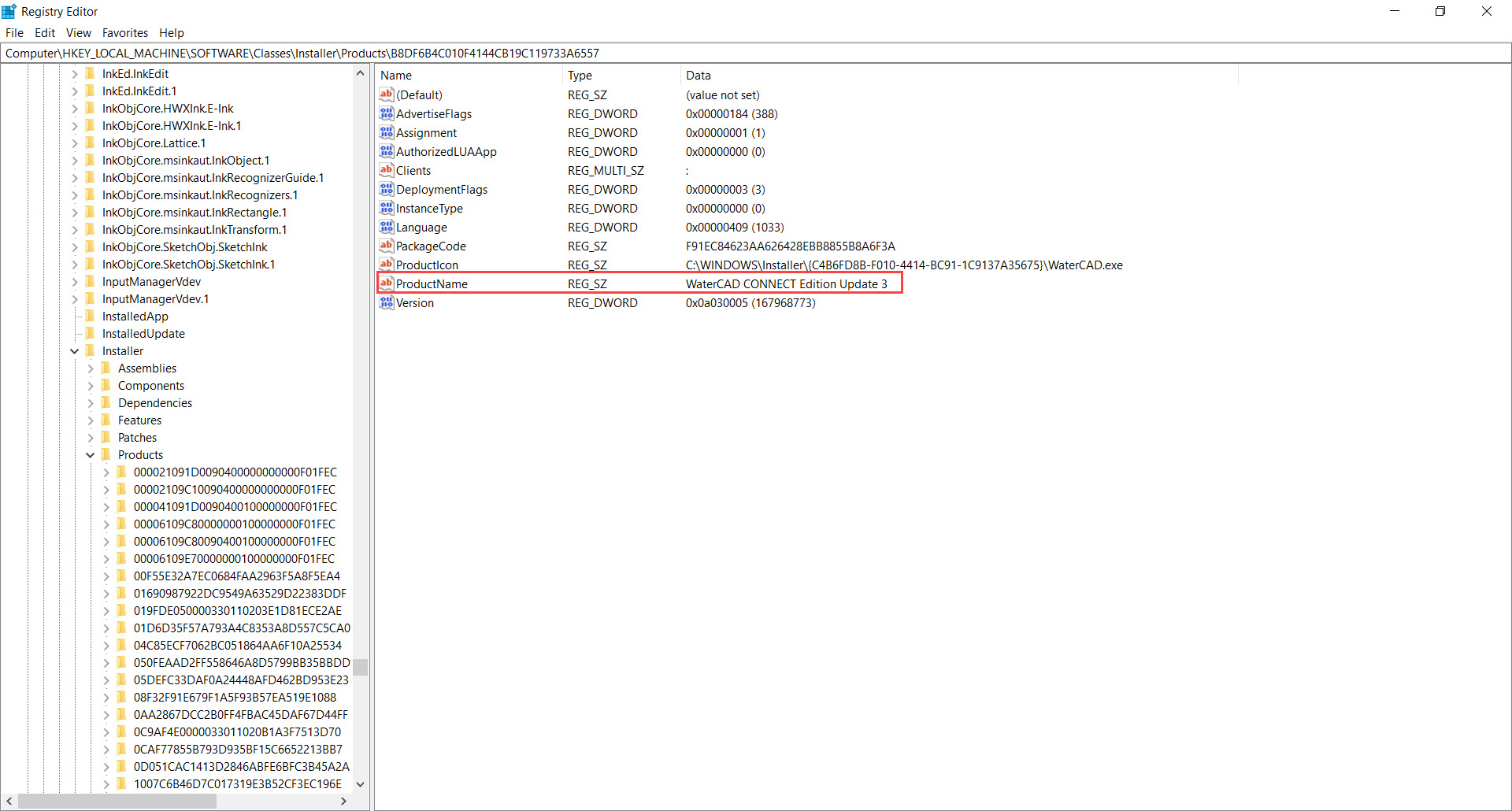Image resolution: width=1512 pixels, height=811 pixels.
Task: Open the File menu
Action: tap(14, 32)
